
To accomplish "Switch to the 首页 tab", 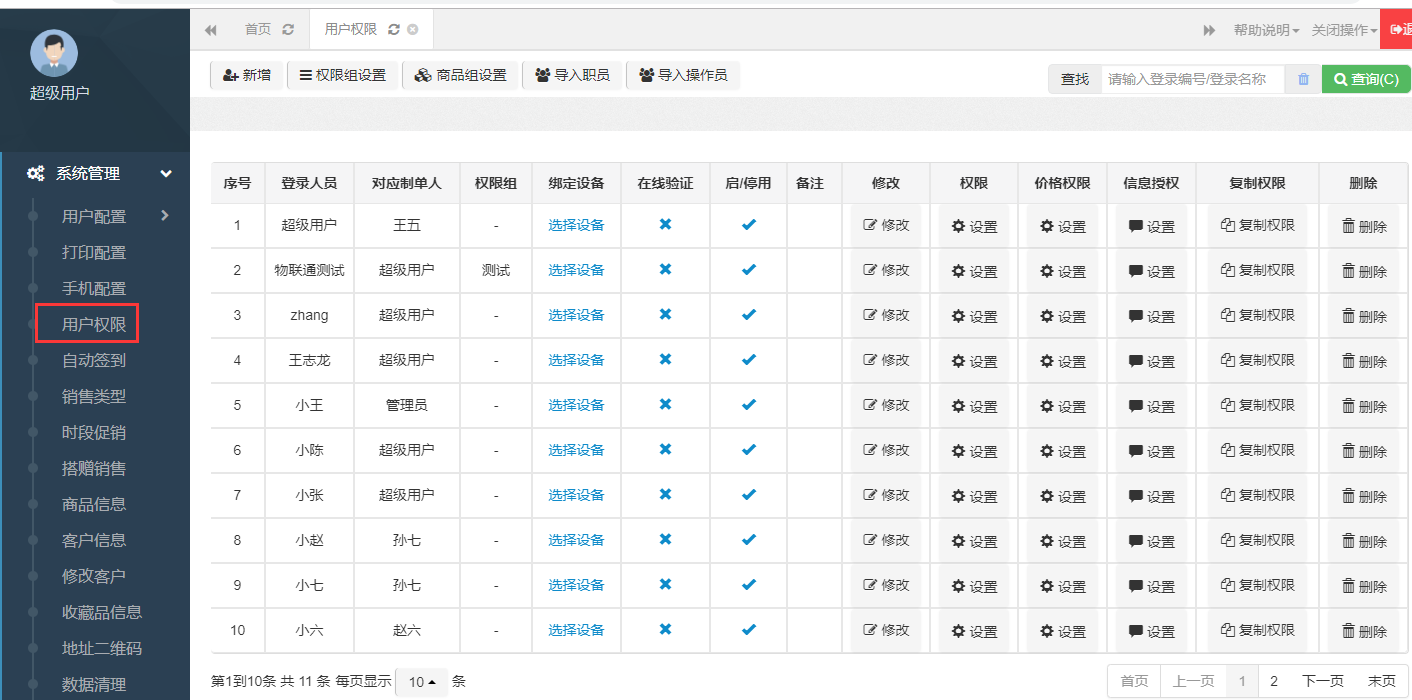I will [258, 30].
